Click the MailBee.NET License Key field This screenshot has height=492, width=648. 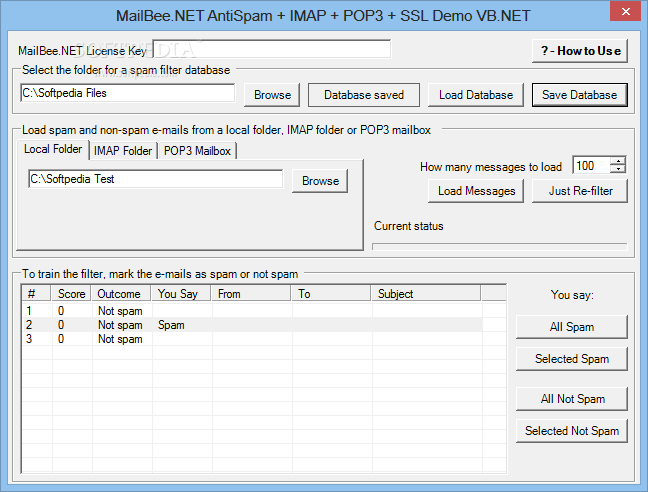[272, 49]
